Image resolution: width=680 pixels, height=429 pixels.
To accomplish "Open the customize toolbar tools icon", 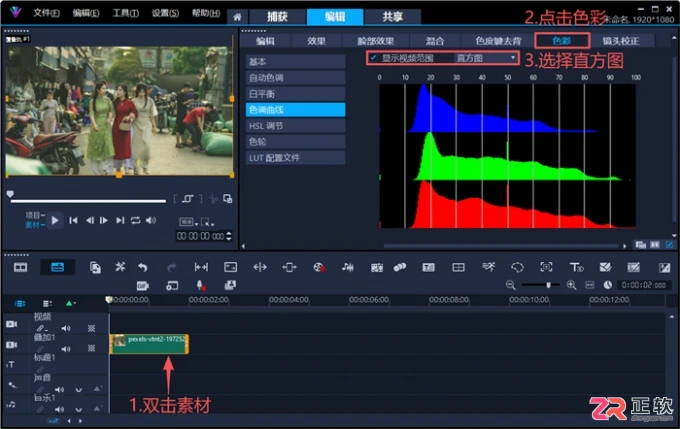I will tap(120, 267).
